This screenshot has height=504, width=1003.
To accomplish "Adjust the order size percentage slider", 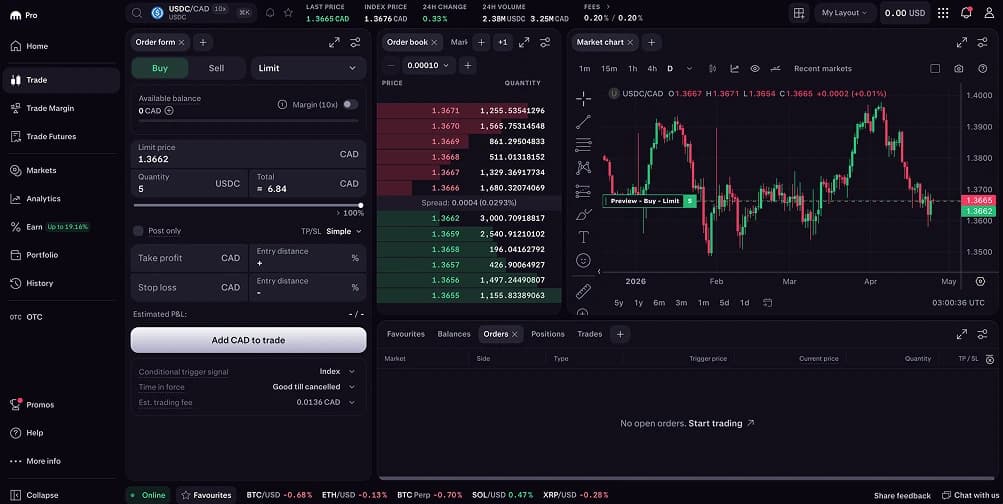I will pos(247,205).
